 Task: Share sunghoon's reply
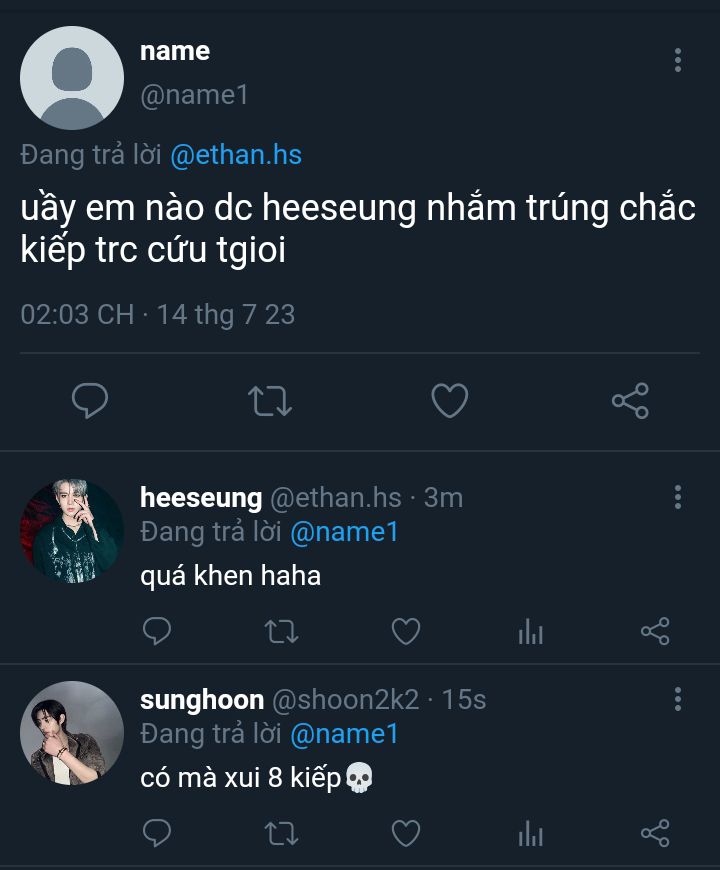tap(654, 832)
